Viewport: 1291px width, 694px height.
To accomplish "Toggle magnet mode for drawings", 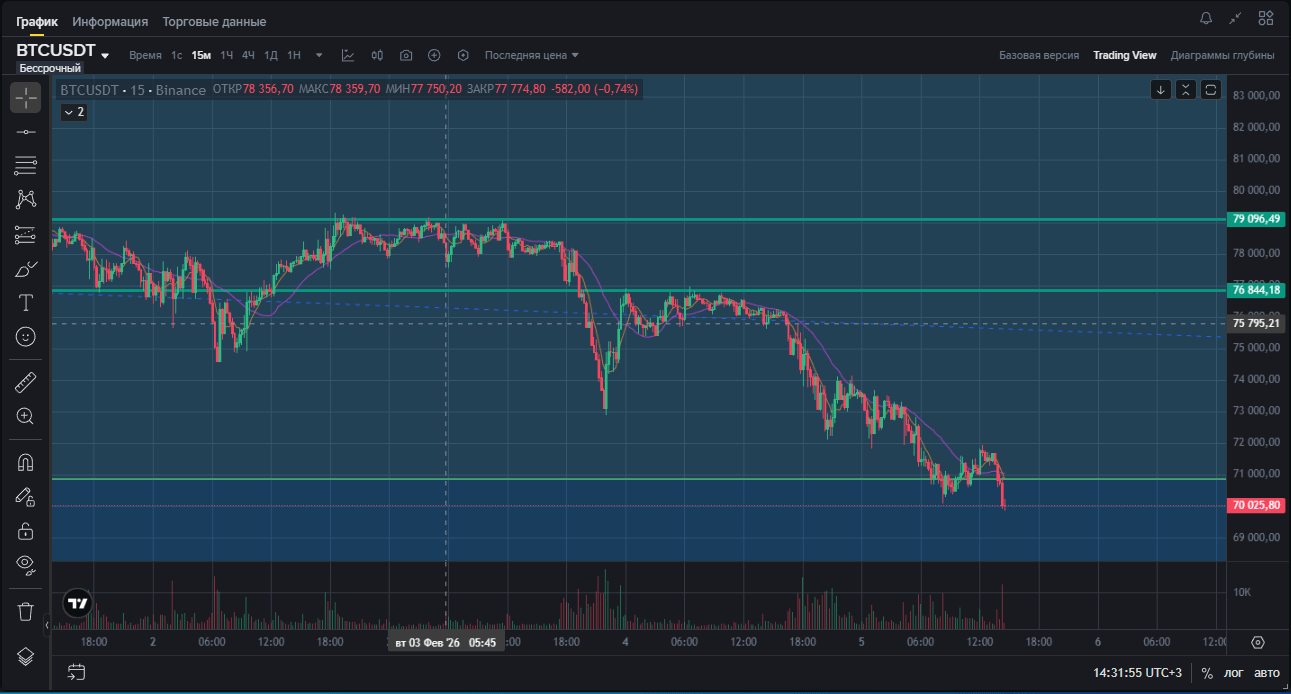I will coord(26,462).
